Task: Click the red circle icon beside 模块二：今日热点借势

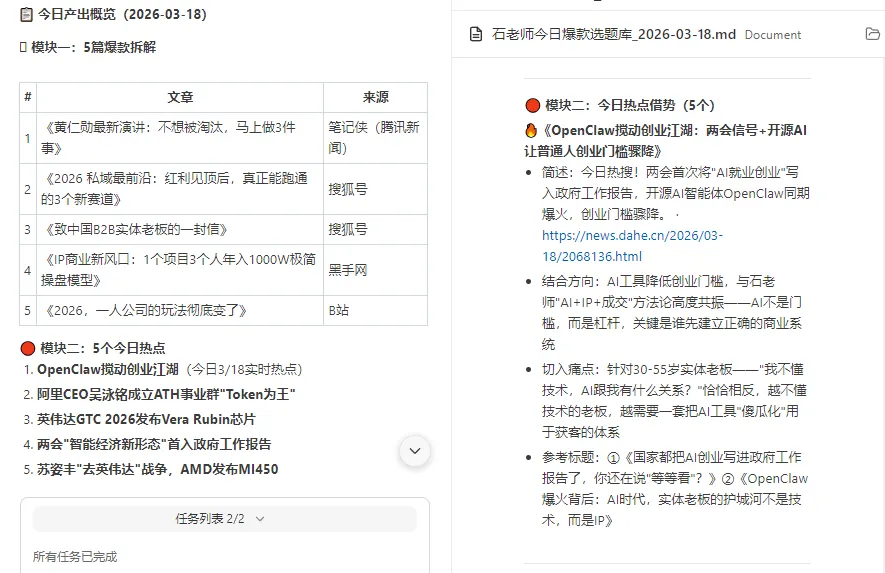Action: pos(532,106)
